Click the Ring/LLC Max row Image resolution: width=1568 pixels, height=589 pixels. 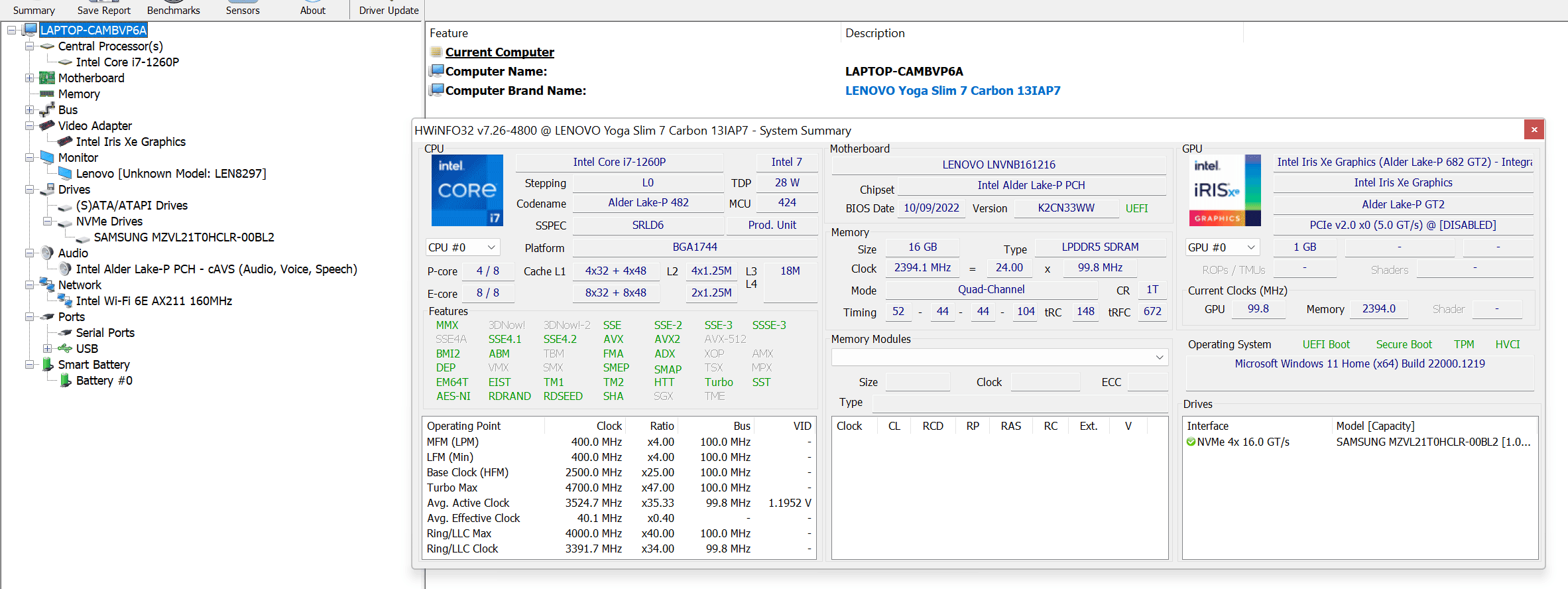coord(619,533)
